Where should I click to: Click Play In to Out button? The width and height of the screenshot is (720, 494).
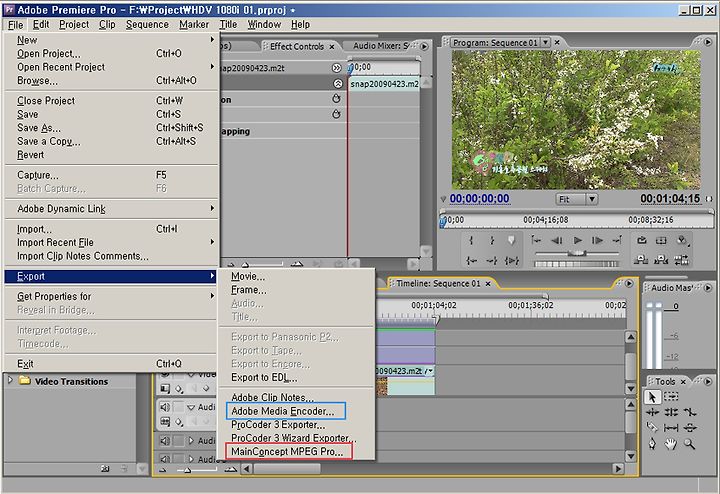[512, 261]
